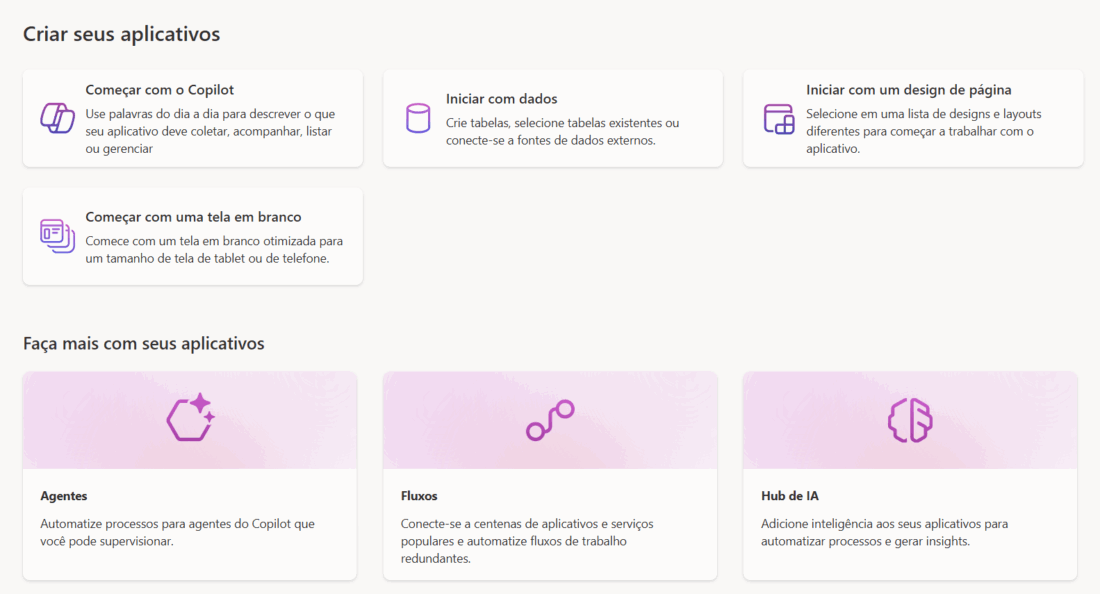1100x594 pixels.
Task: Open 'Começar com o Copilot' title
Action: click(160, 90)
